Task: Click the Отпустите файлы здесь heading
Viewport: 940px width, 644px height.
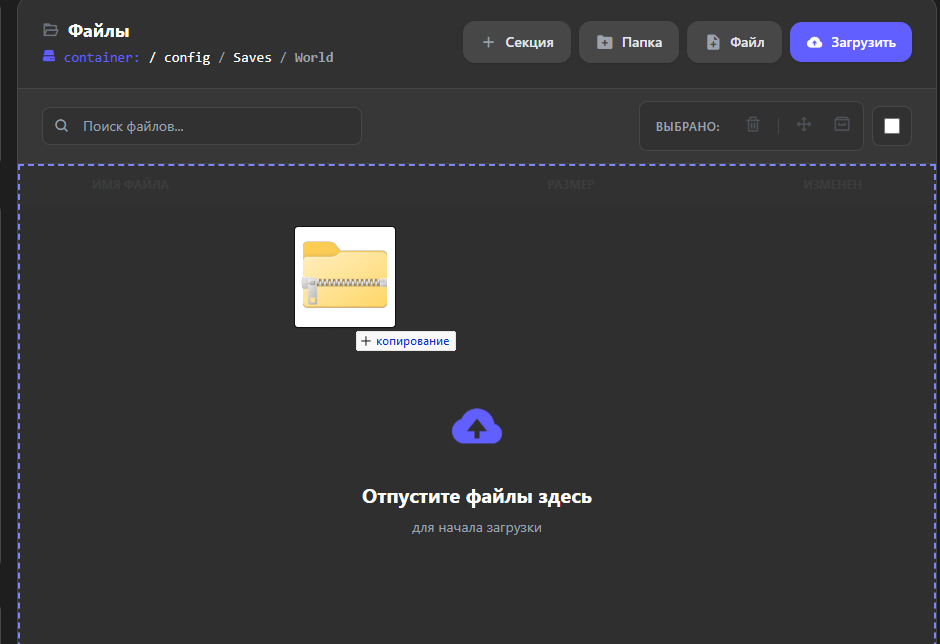Action: (477, 496)
